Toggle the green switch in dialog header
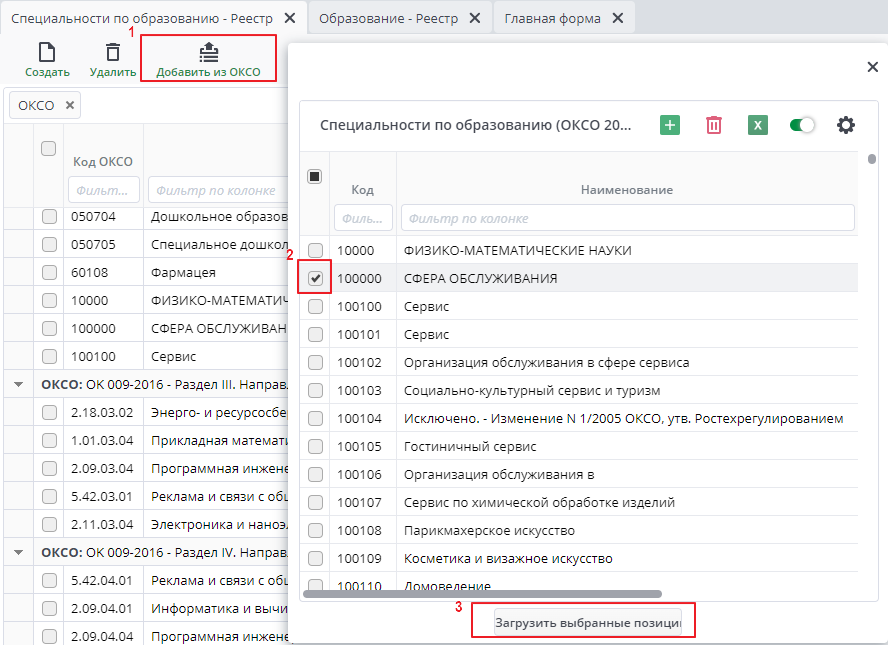 pos(802,125)
